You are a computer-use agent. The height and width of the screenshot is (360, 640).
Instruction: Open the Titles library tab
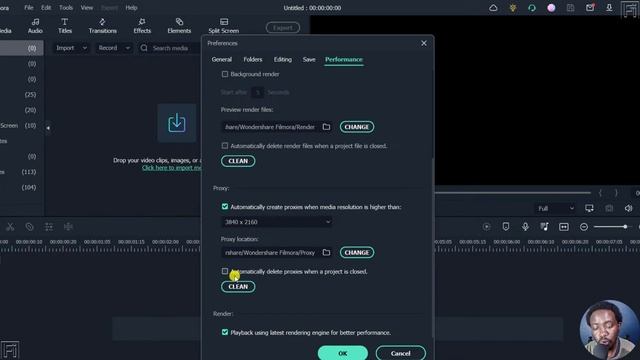pyautogui.click(x=64, y=26)
